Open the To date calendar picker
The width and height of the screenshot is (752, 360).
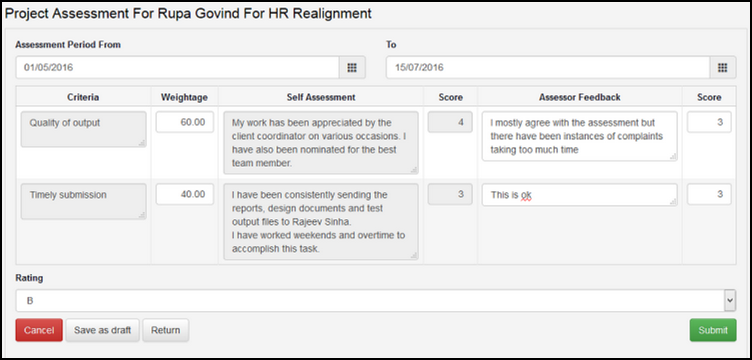coord(723,68)
